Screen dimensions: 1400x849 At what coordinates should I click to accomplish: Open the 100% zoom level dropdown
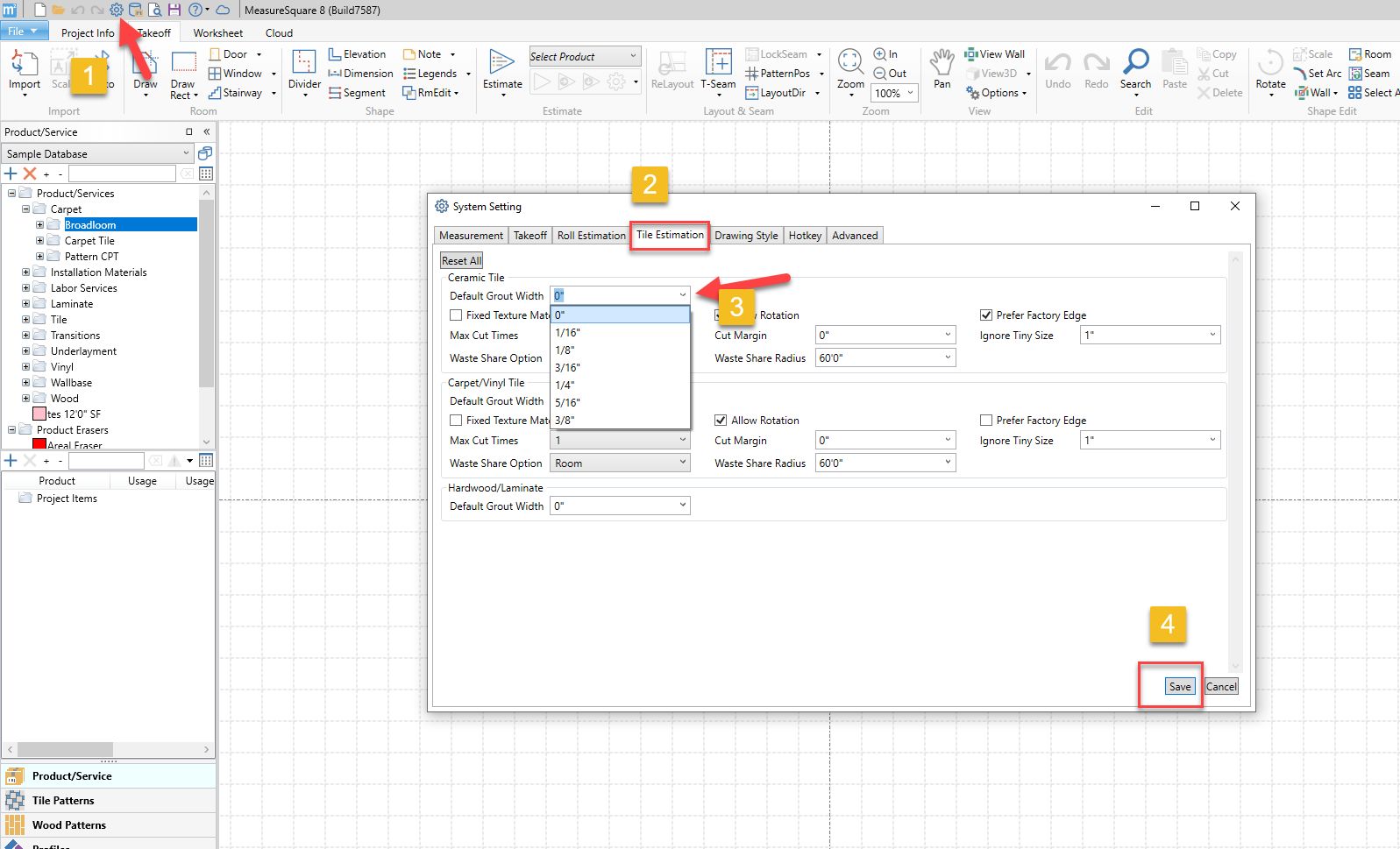coord(894,93)
